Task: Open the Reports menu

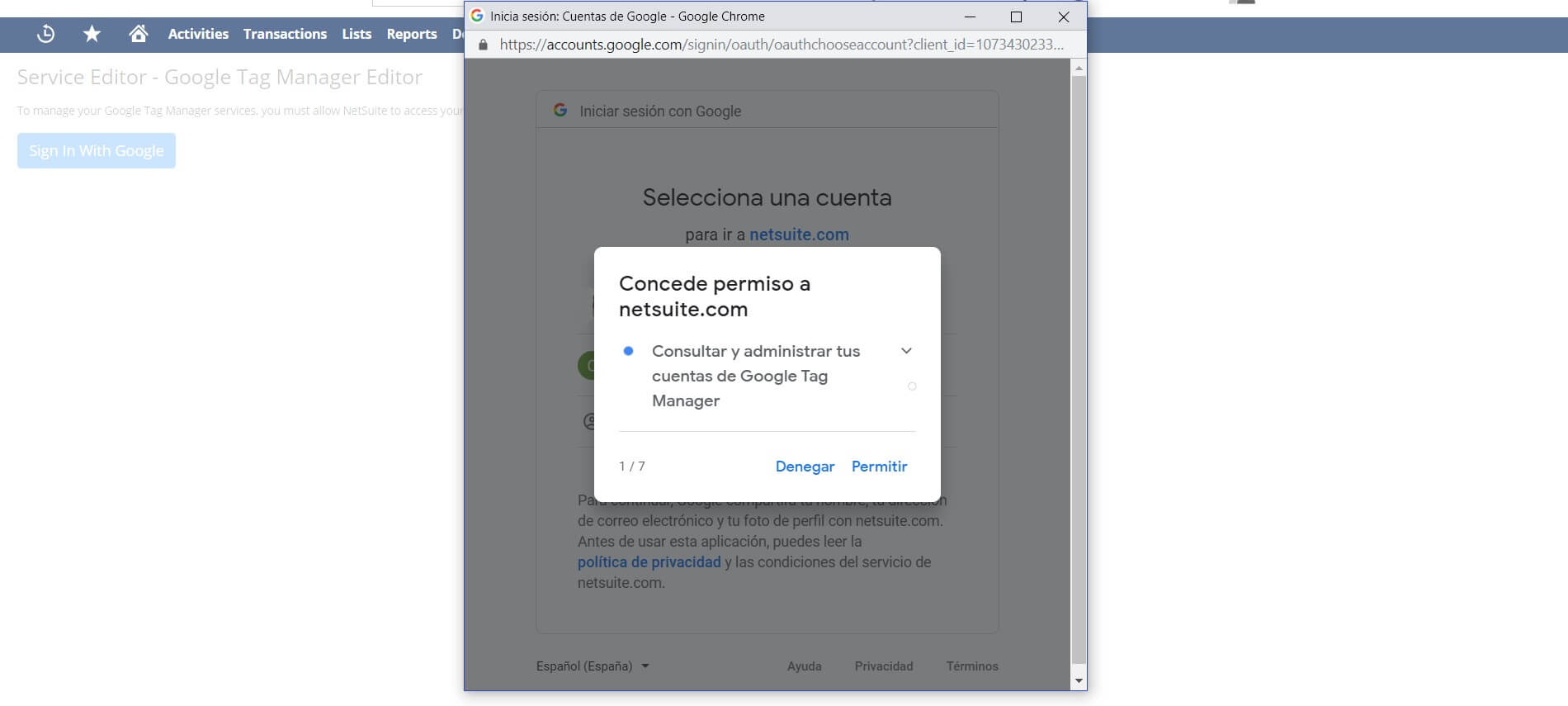Action: coord(412,34)
